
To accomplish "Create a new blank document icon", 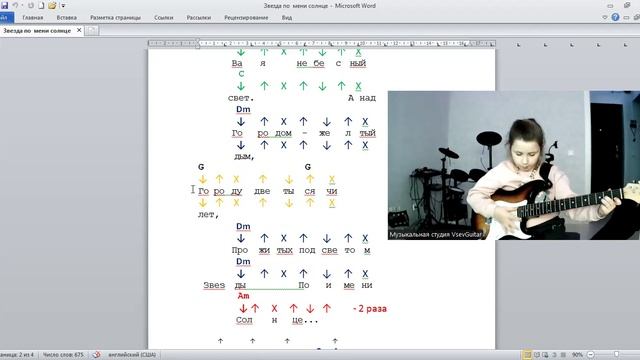I will pos(41,6).
